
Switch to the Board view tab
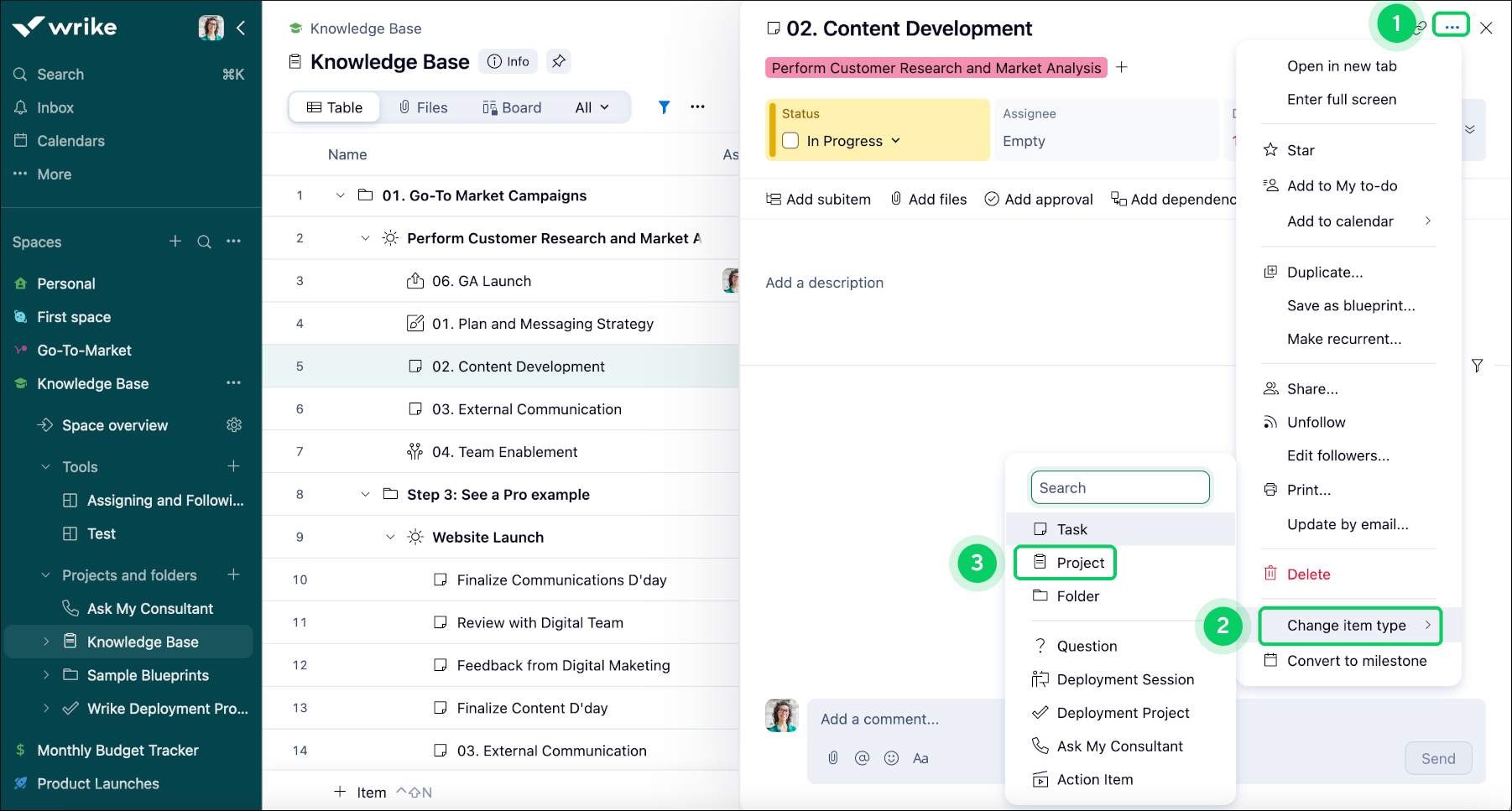[x=512, y=107]
